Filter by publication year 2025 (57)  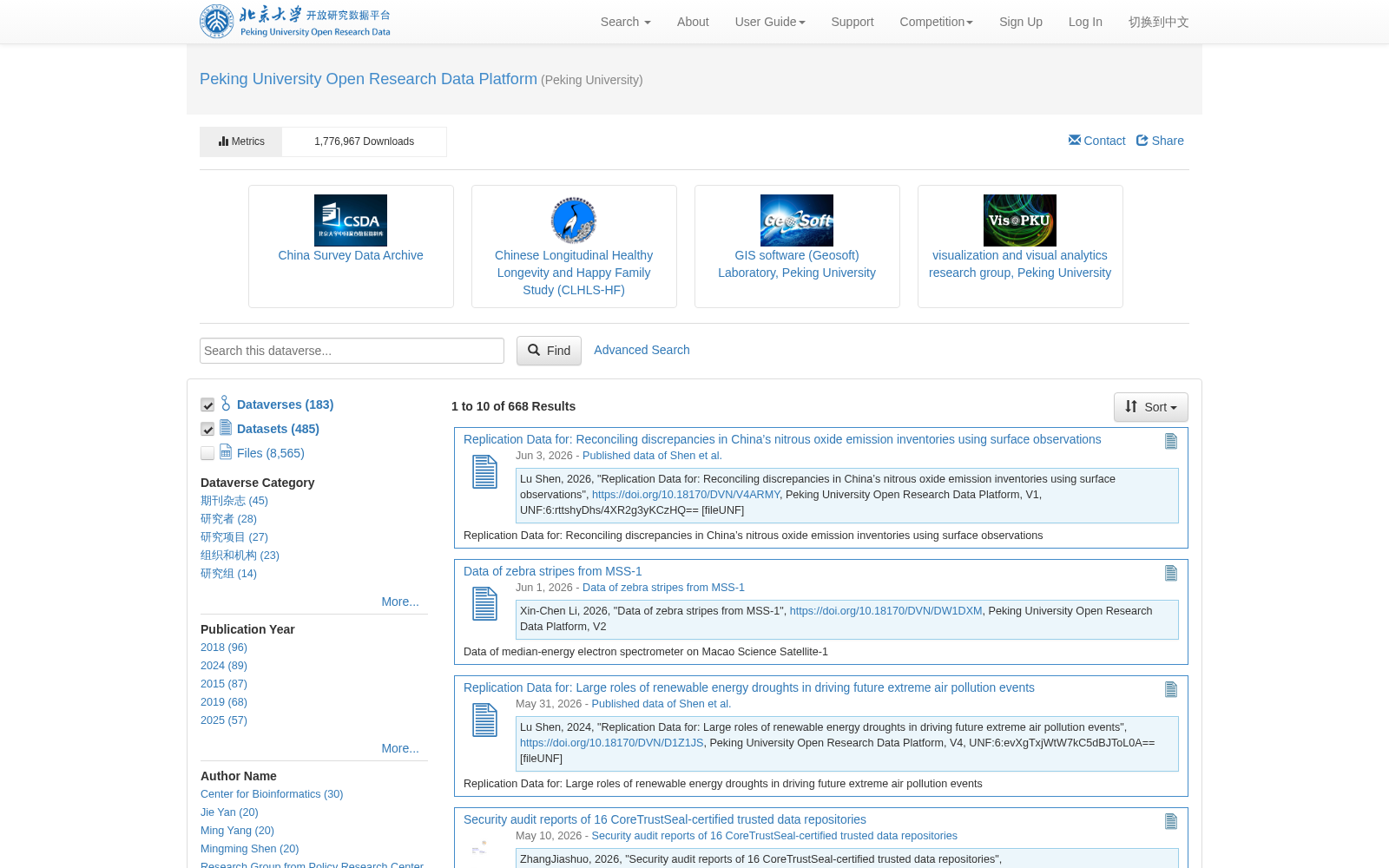(224, 720)
